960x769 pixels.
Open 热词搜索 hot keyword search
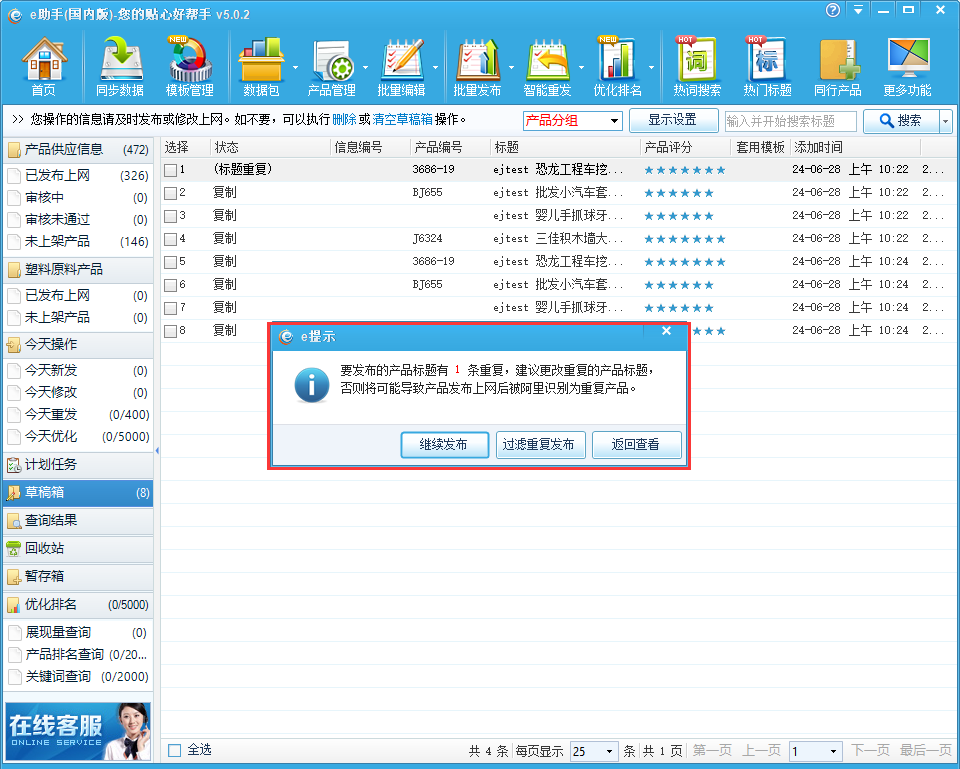697,67
